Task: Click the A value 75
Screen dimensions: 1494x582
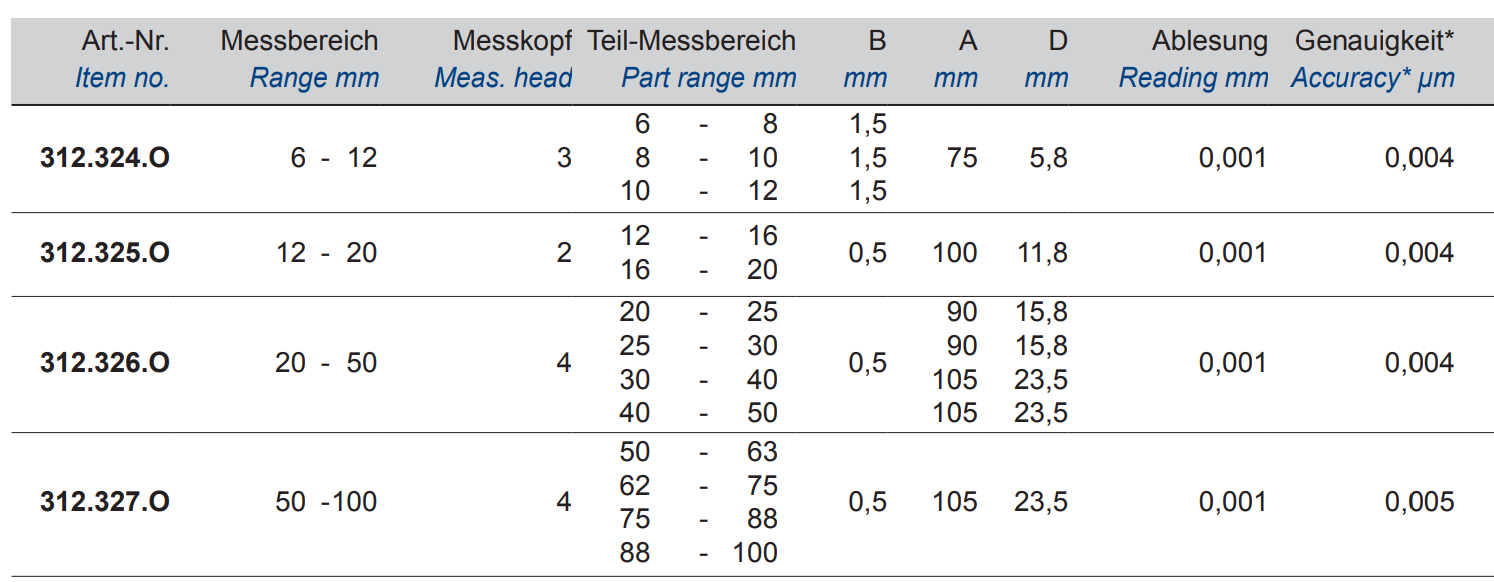Action: (x=961, y=158)
